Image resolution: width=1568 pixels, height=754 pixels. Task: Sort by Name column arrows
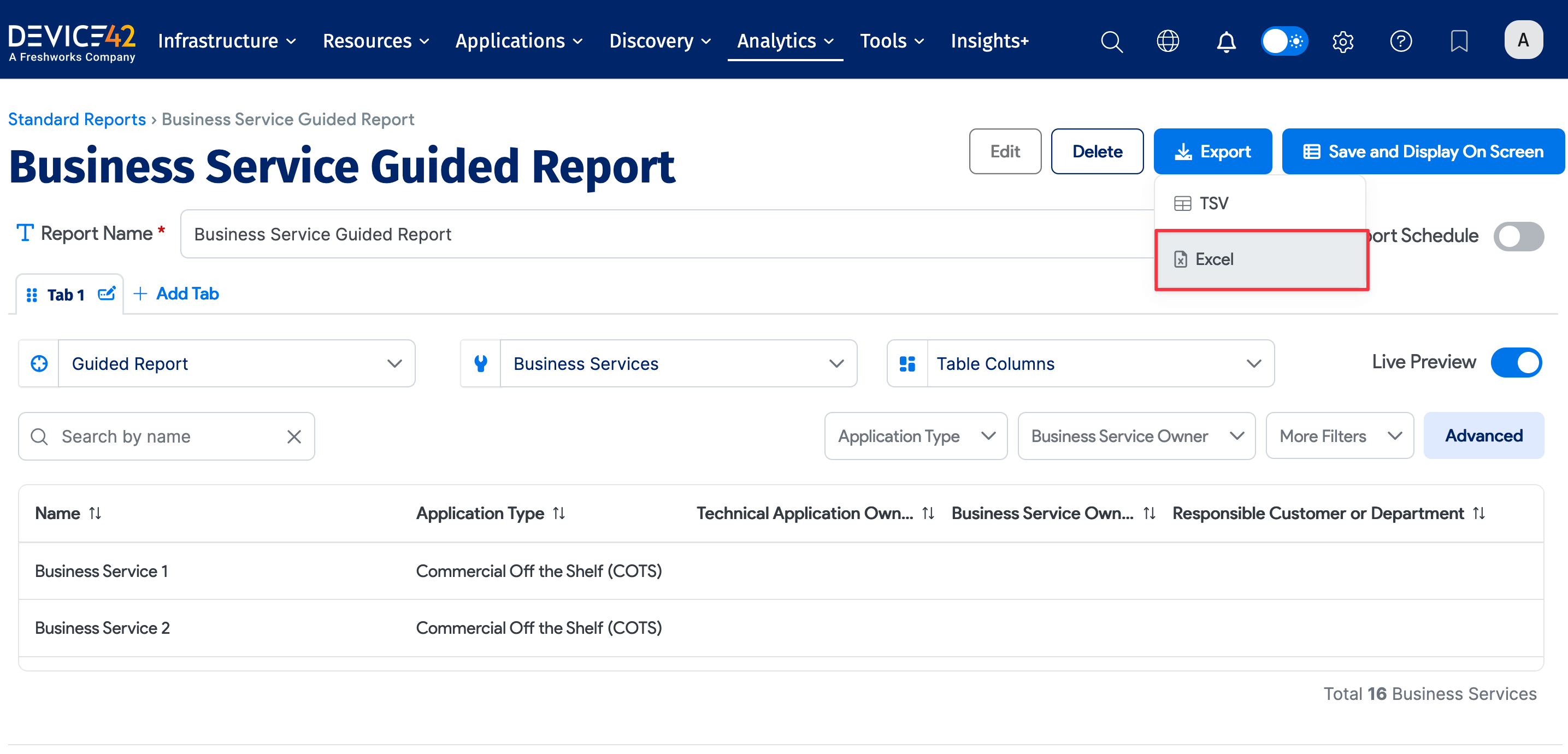95,513
